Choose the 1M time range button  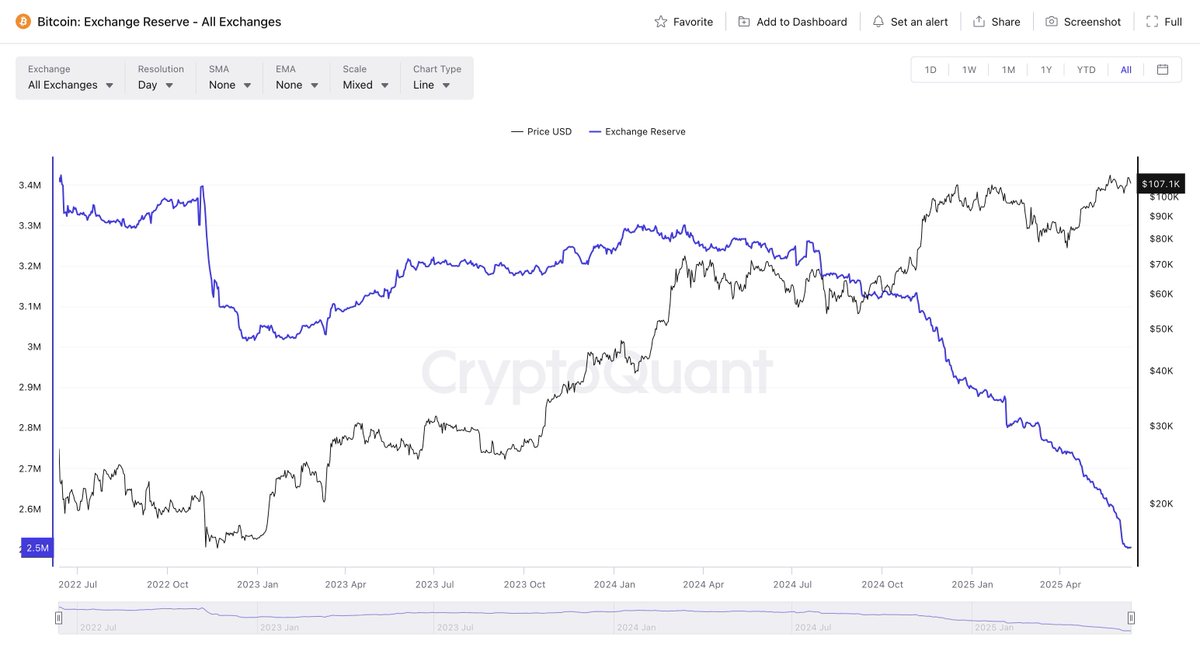click(1008, 69)
